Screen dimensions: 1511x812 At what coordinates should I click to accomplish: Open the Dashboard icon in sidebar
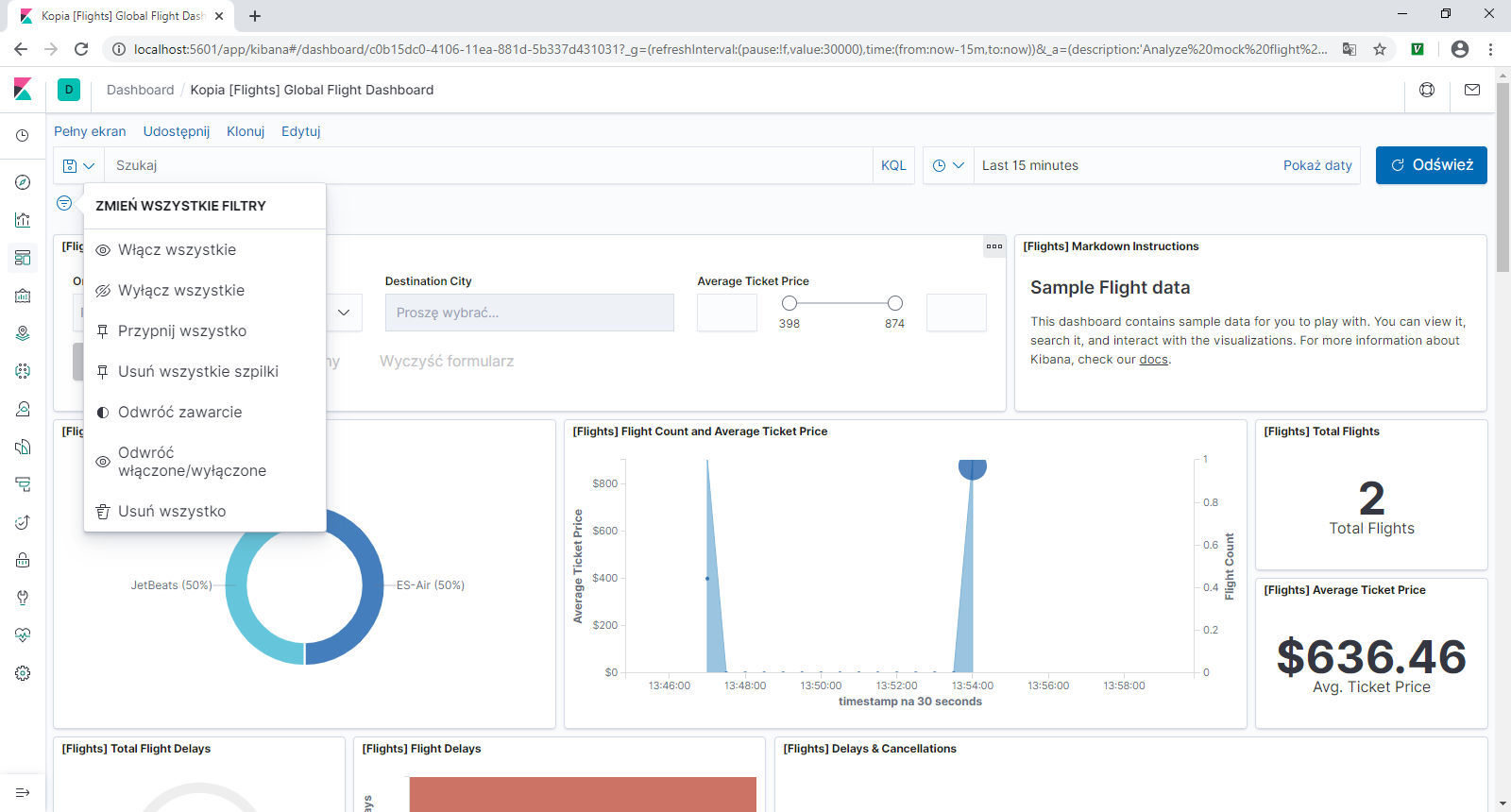coord(23,258)
